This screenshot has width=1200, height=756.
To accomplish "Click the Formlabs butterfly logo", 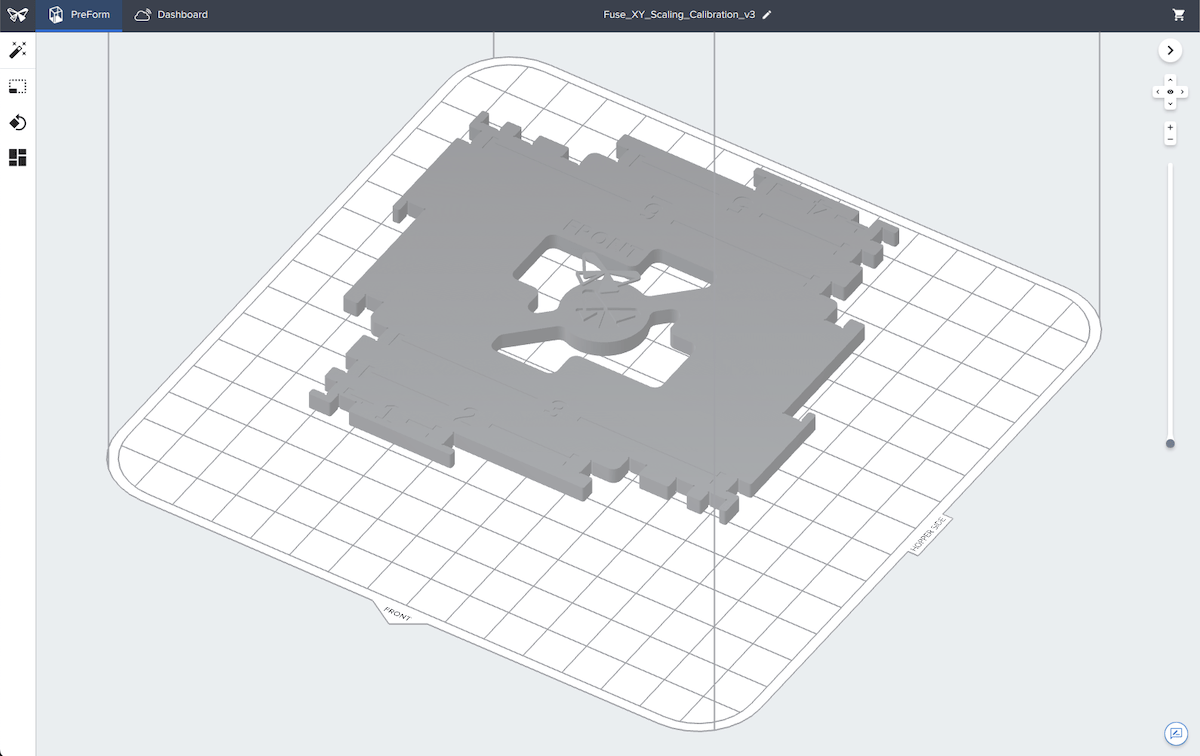I will (17, 15).
